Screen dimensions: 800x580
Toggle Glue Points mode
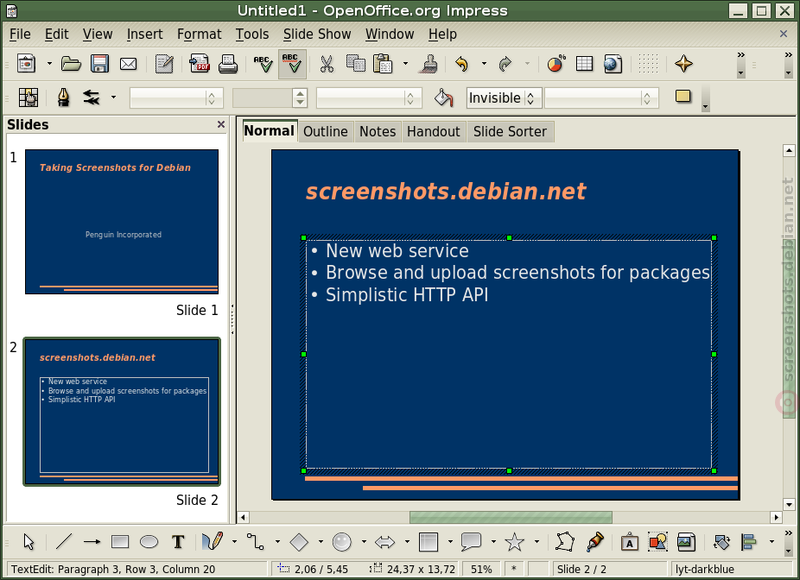point(594,541)
